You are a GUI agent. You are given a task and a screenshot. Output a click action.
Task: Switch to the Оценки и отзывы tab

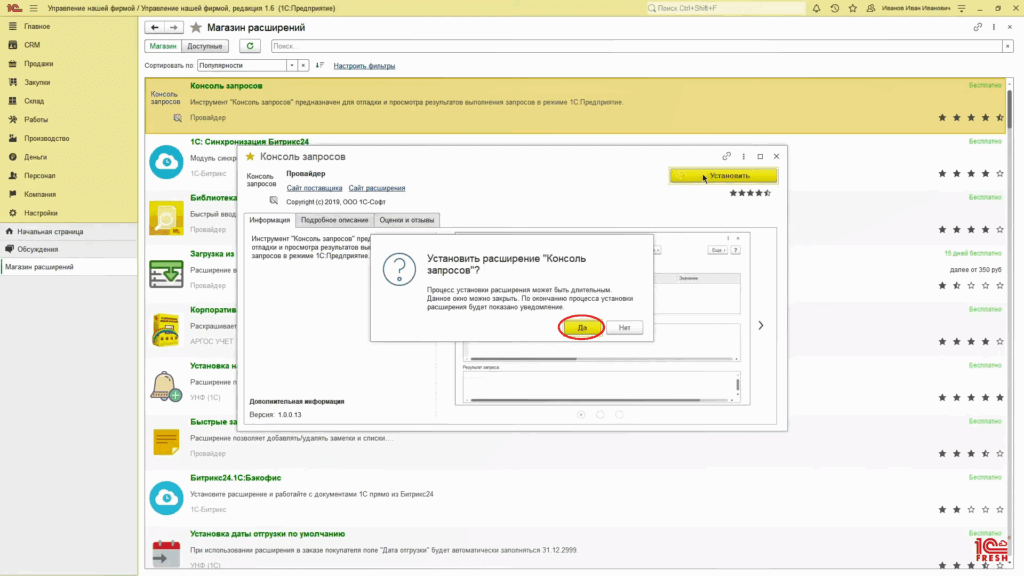(407, 220)
